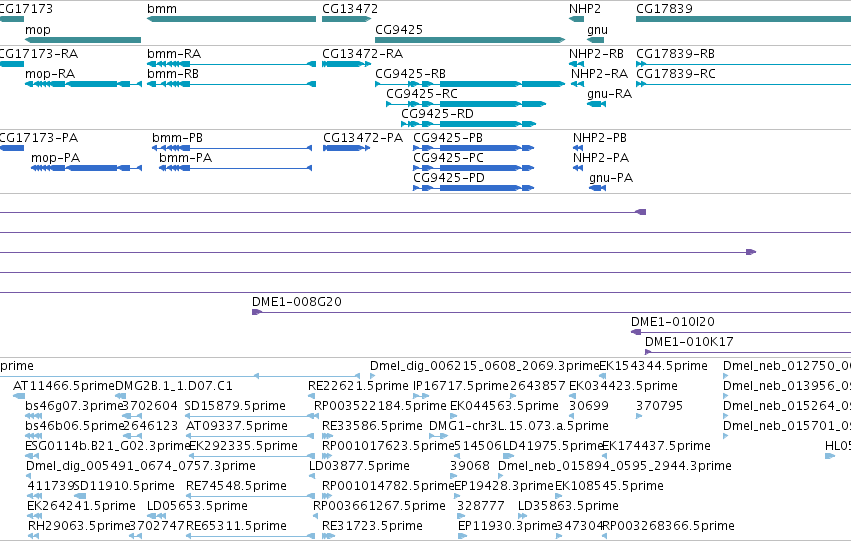Select the bmm-PA protein feature

[236, 168]
